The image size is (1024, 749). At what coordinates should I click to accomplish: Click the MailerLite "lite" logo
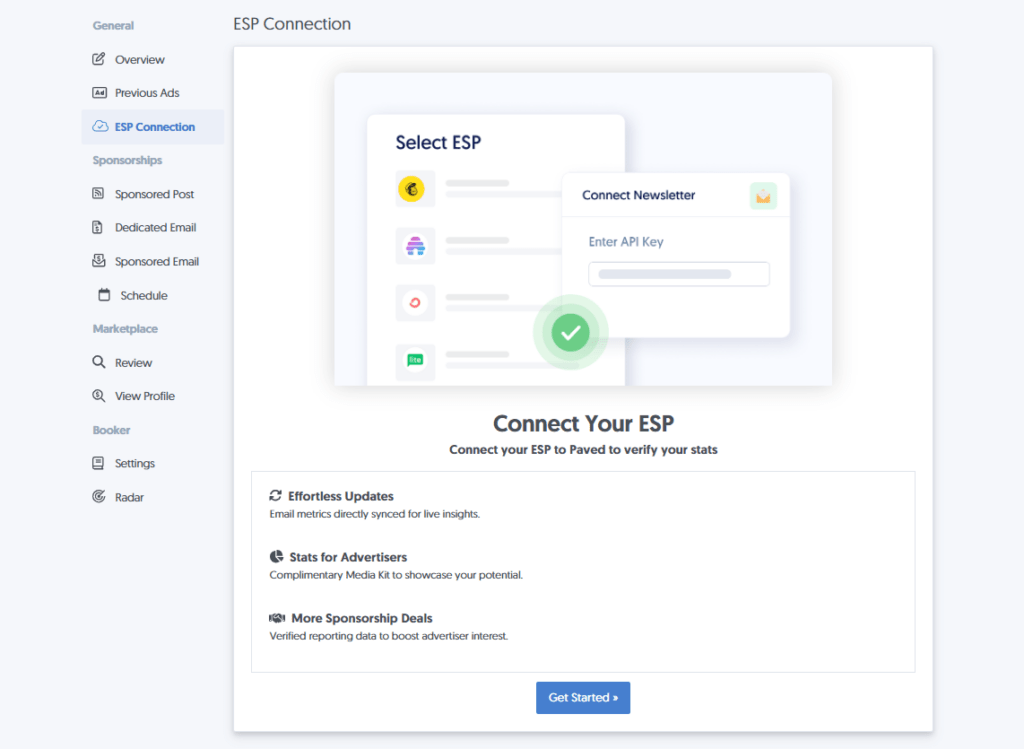[x=414, y=358]
